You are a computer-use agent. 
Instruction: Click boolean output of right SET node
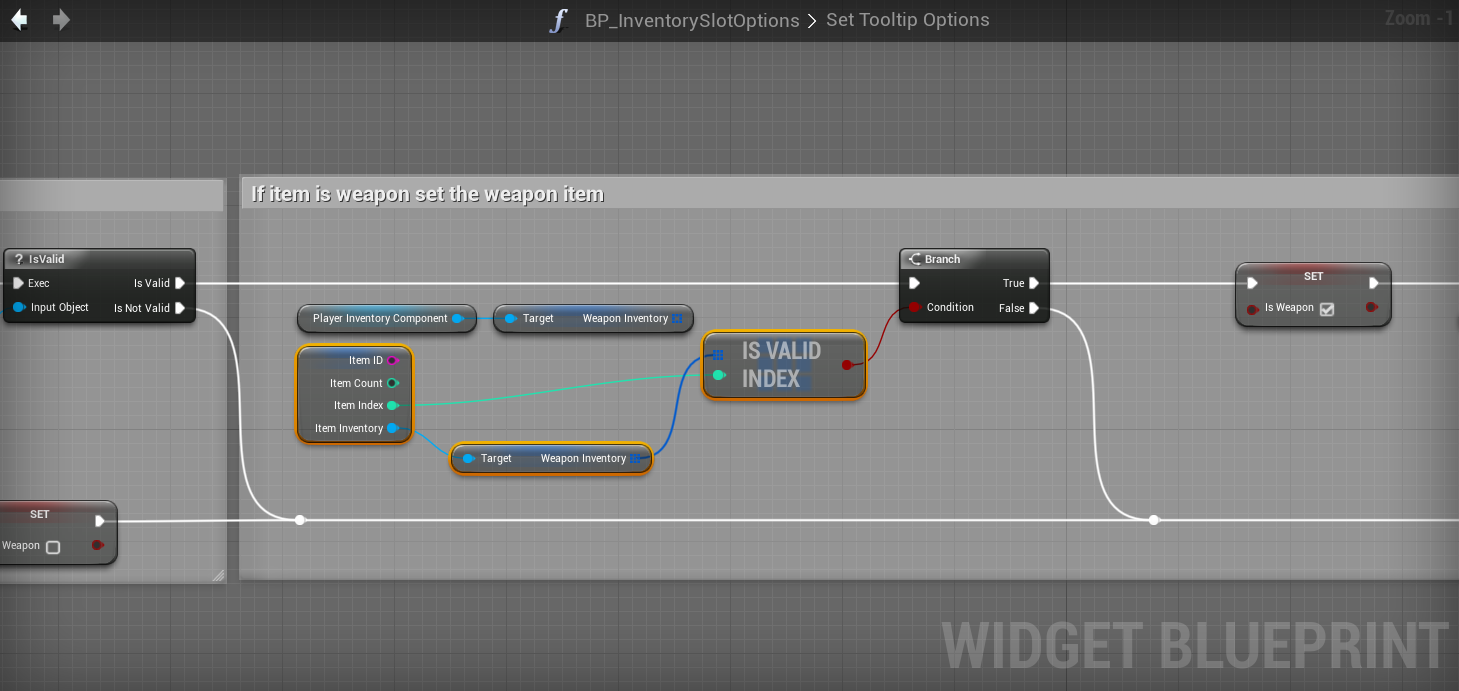point(1374,308)
